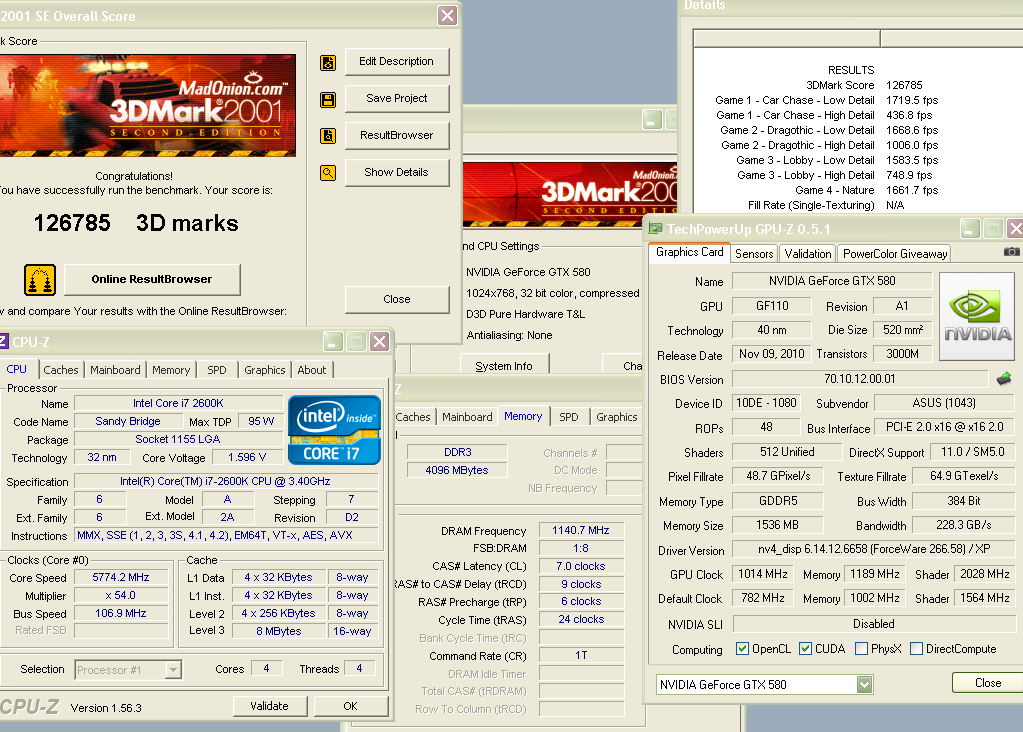Click OK in the CPU-Z window
The image size is (1023, 732).
[350, 706]
